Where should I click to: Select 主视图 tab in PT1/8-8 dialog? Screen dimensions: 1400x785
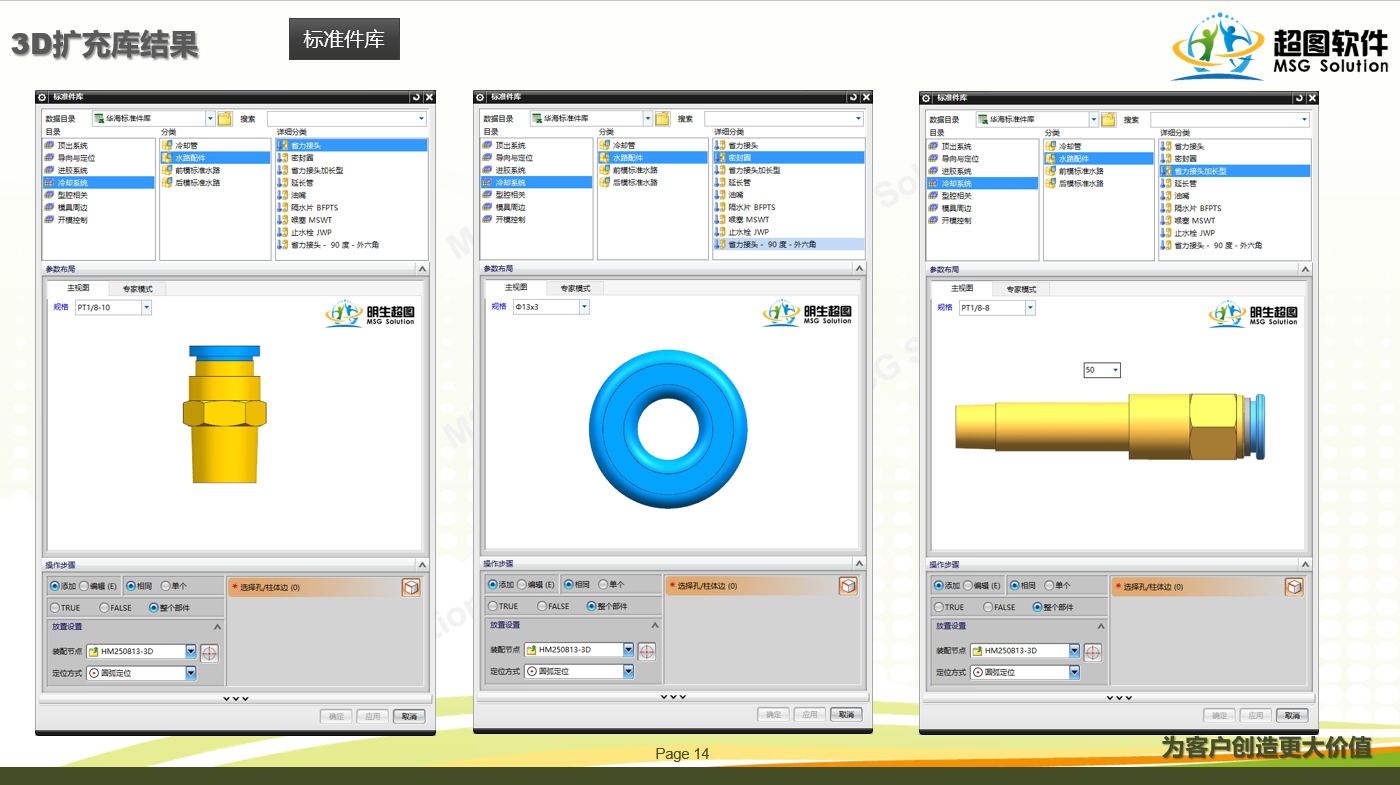(961, 288)
